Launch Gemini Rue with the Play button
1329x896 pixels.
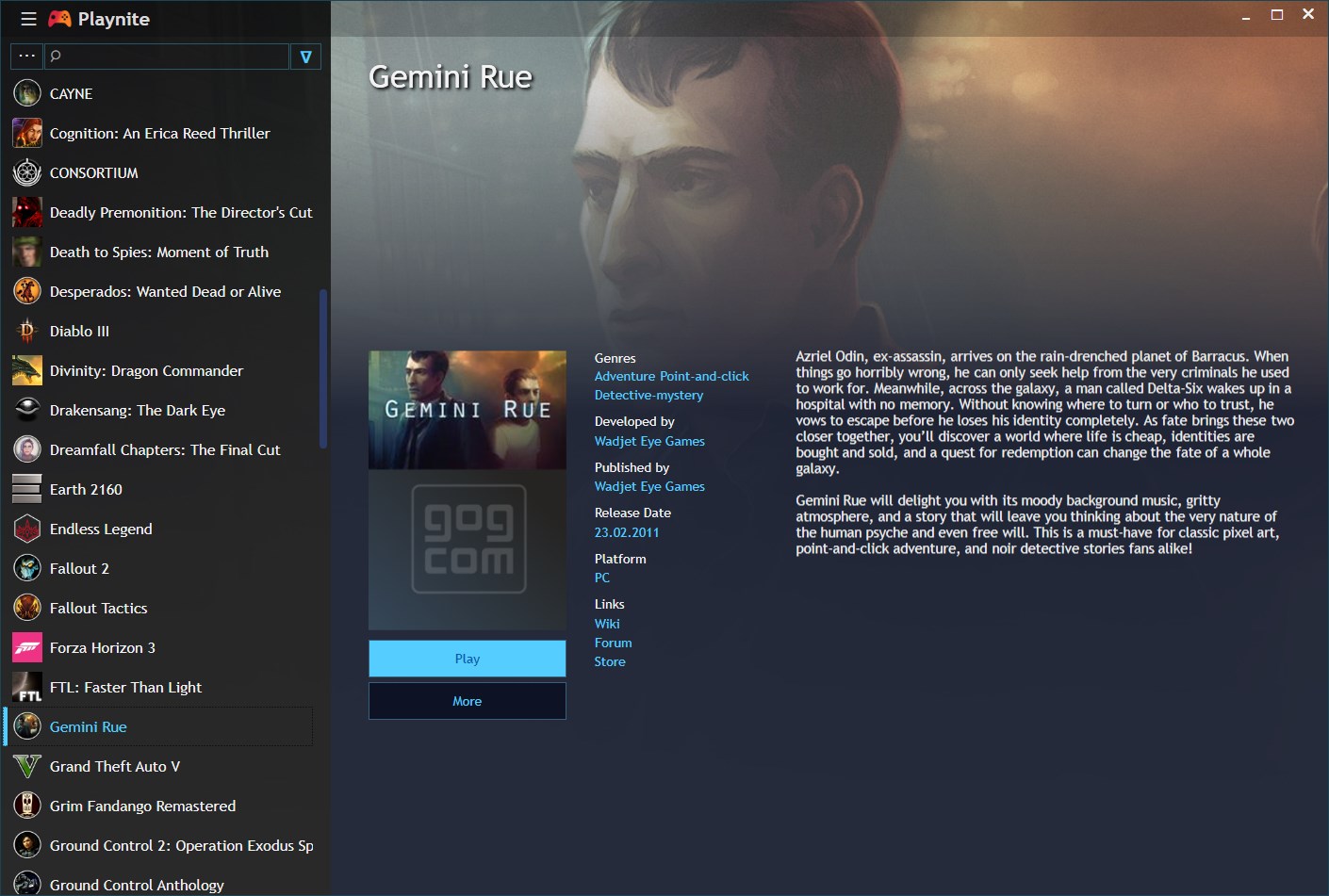click(x=467, y=659)
